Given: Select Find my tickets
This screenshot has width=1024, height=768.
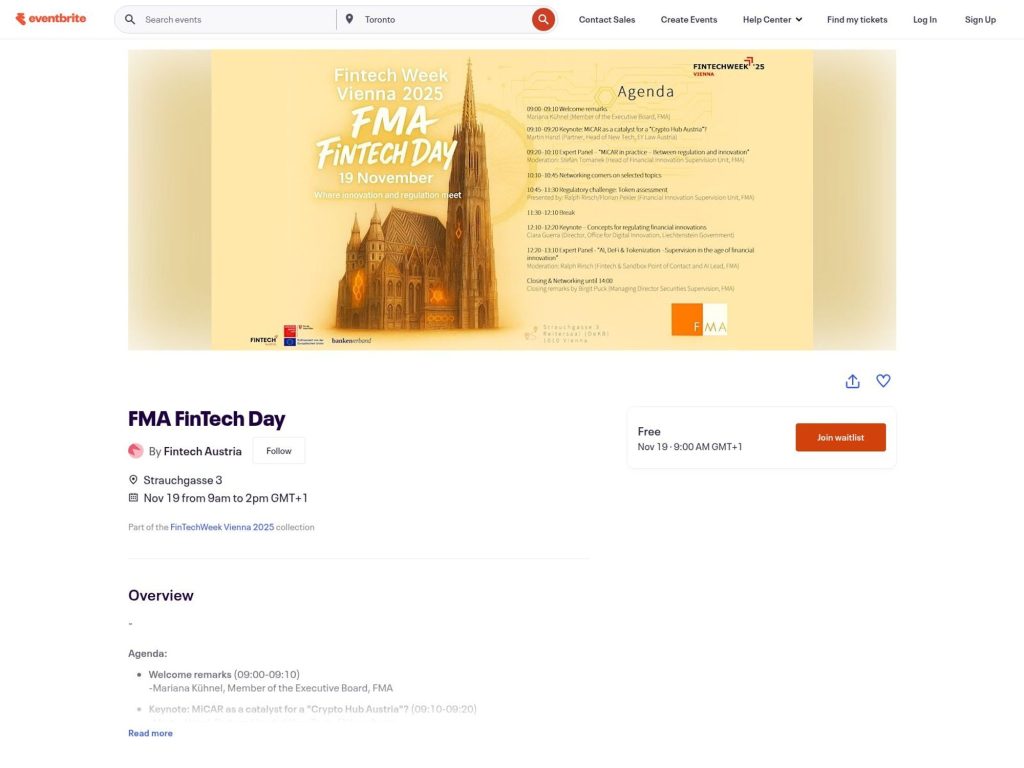Looking at the screenshot, I should tap(857, 18).
